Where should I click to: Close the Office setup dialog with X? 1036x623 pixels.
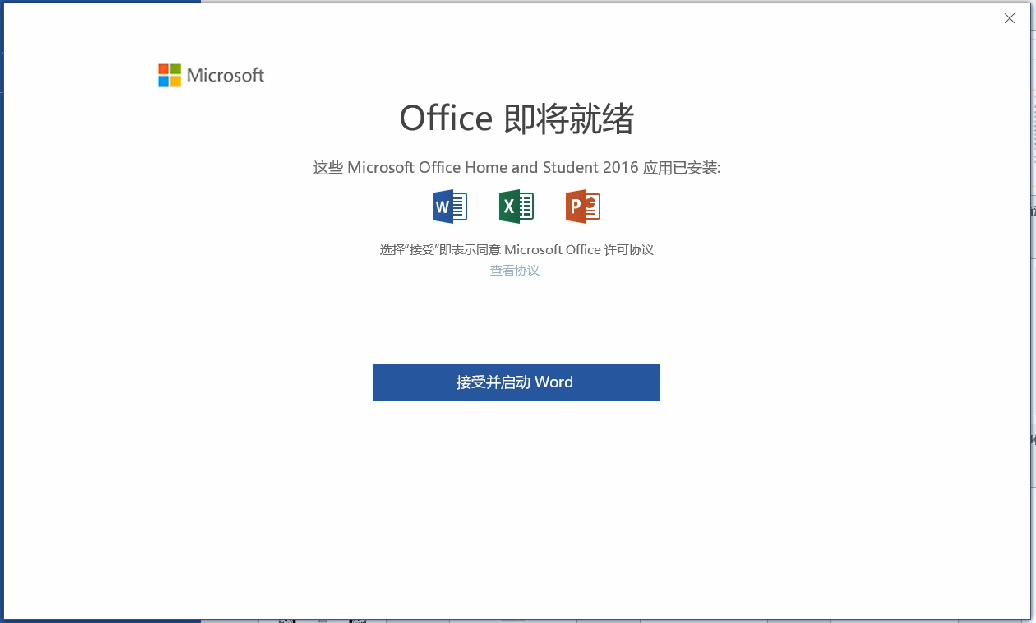(1010, 18)
